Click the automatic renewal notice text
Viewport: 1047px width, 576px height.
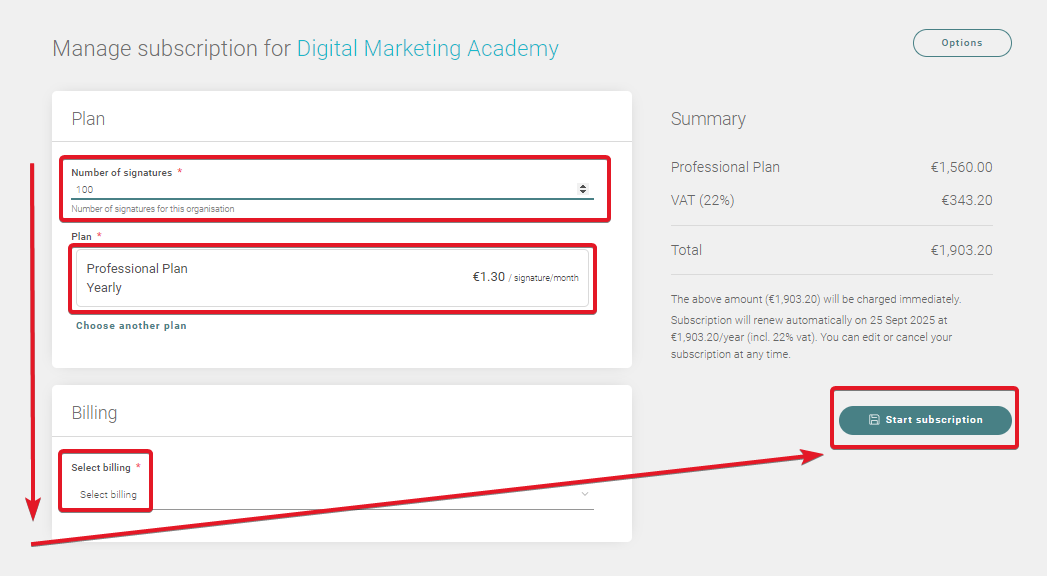[x=811, y=337]
